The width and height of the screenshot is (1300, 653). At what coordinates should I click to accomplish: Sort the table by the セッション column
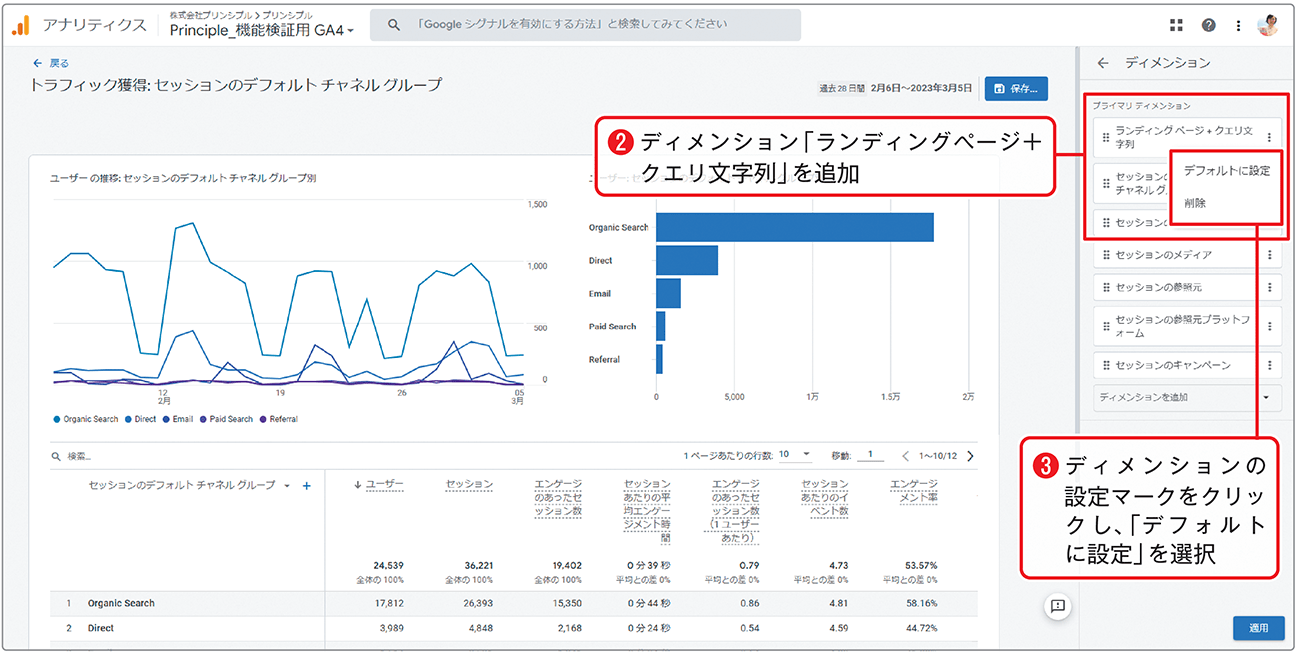point(469,485)
